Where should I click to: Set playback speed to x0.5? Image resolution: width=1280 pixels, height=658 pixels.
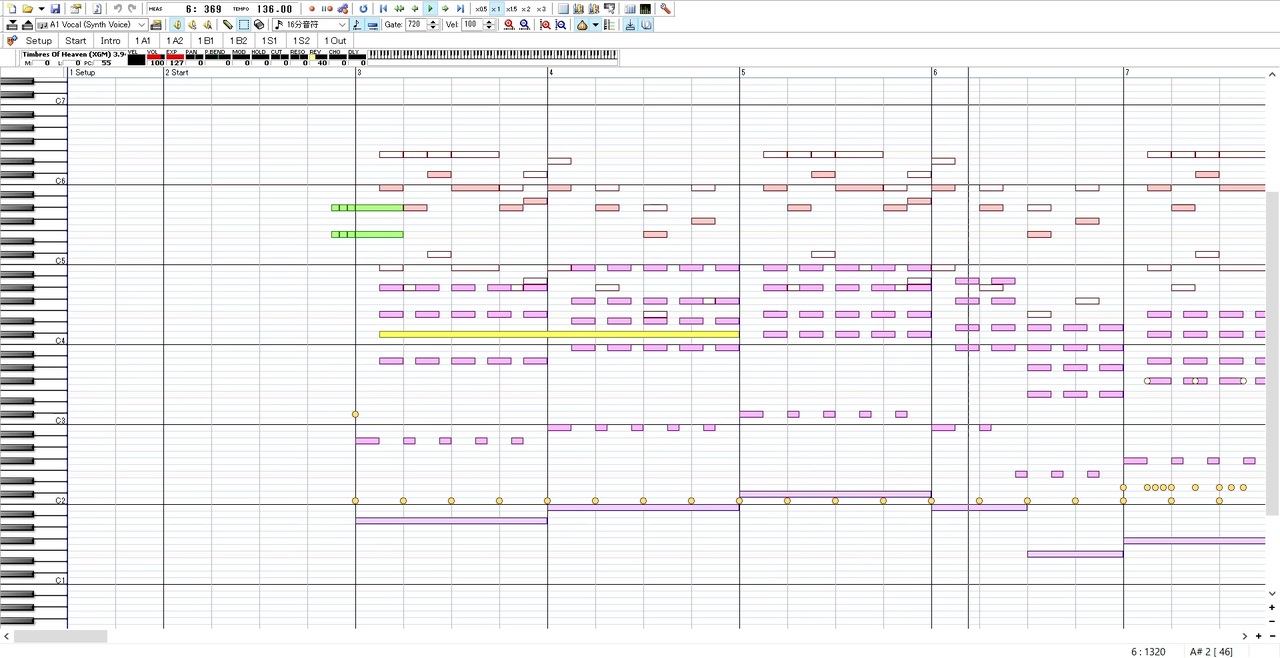pyautogui.click(x=481, y=9)
